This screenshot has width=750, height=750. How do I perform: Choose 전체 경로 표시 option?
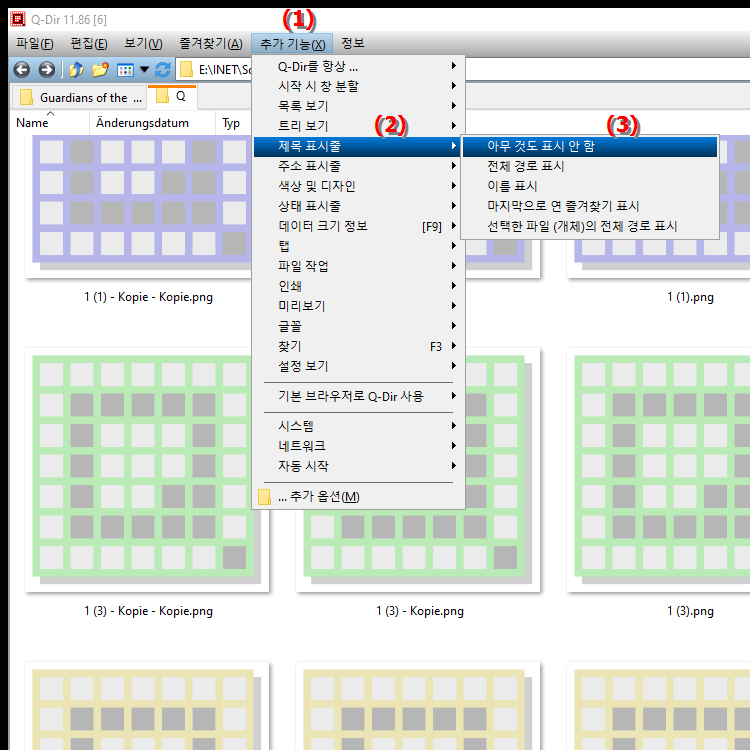[590, 166]
